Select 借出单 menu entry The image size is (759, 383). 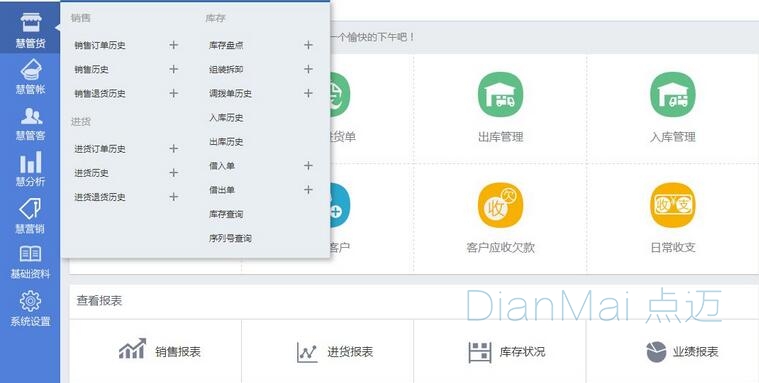(x=222, y=190)
